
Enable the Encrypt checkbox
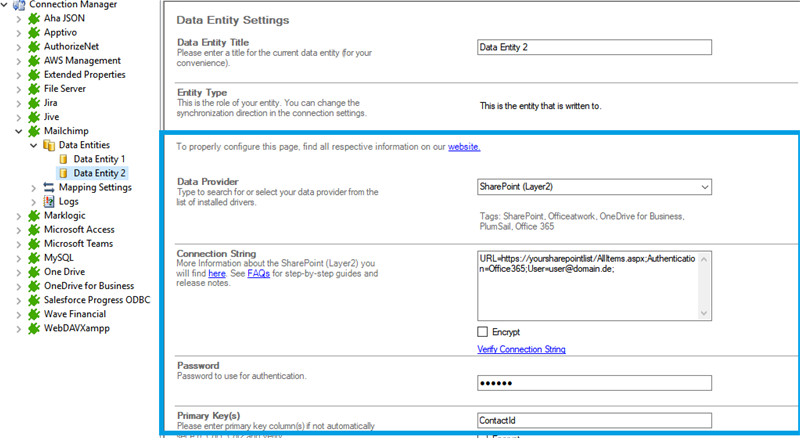coord(484,331)
